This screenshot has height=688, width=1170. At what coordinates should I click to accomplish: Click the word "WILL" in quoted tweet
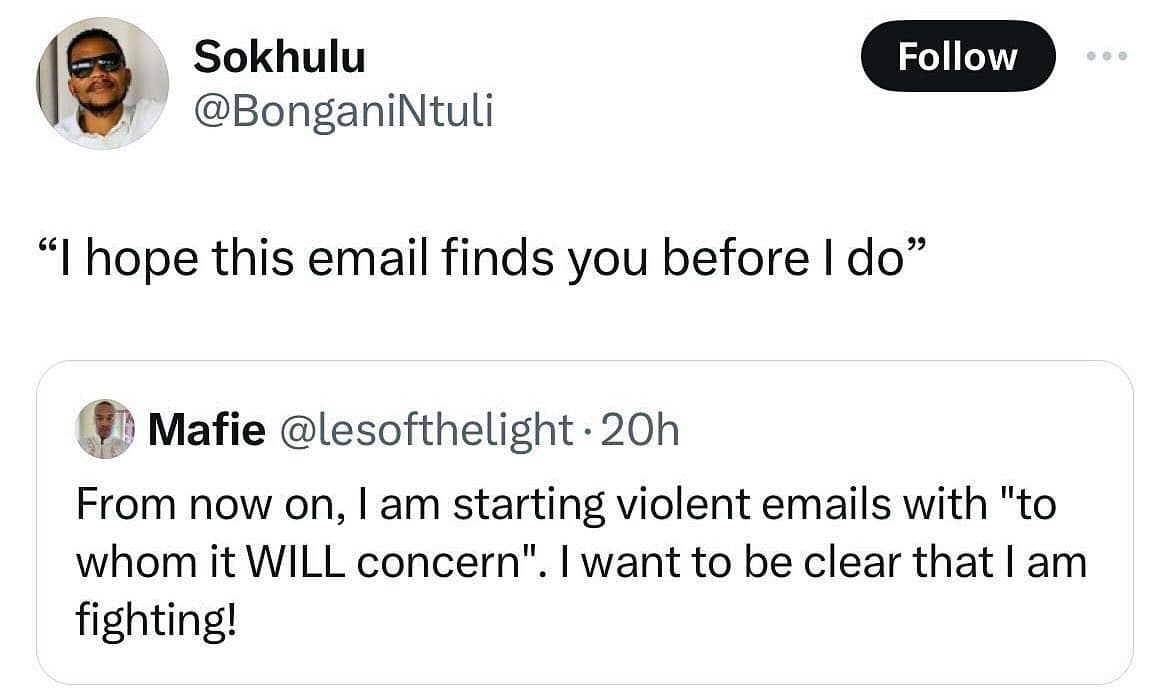pyautogui.click(x=298, y=563)
